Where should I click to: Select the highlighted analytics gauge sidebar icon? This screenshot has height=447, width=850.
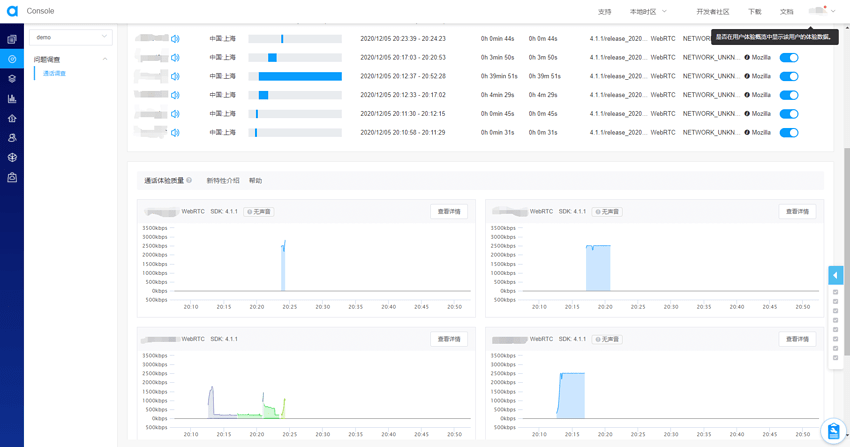click(12, 59)
